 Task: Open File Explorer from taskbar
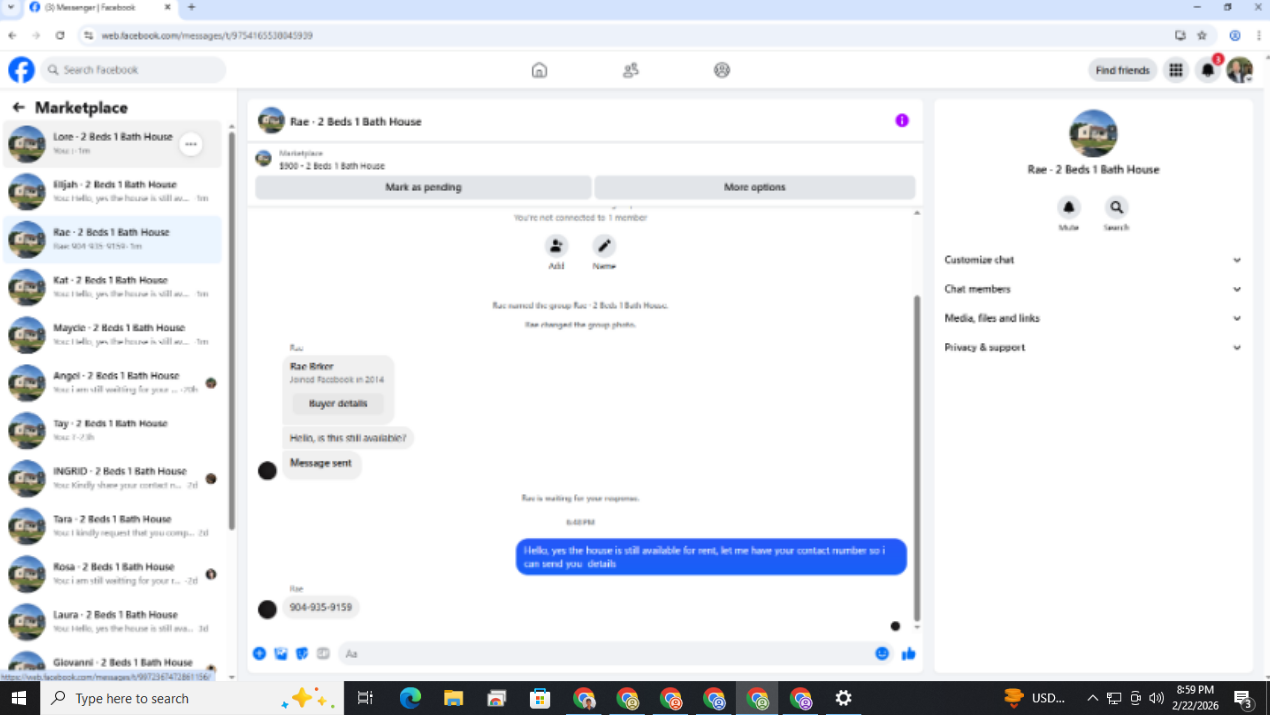click(454, 698)
